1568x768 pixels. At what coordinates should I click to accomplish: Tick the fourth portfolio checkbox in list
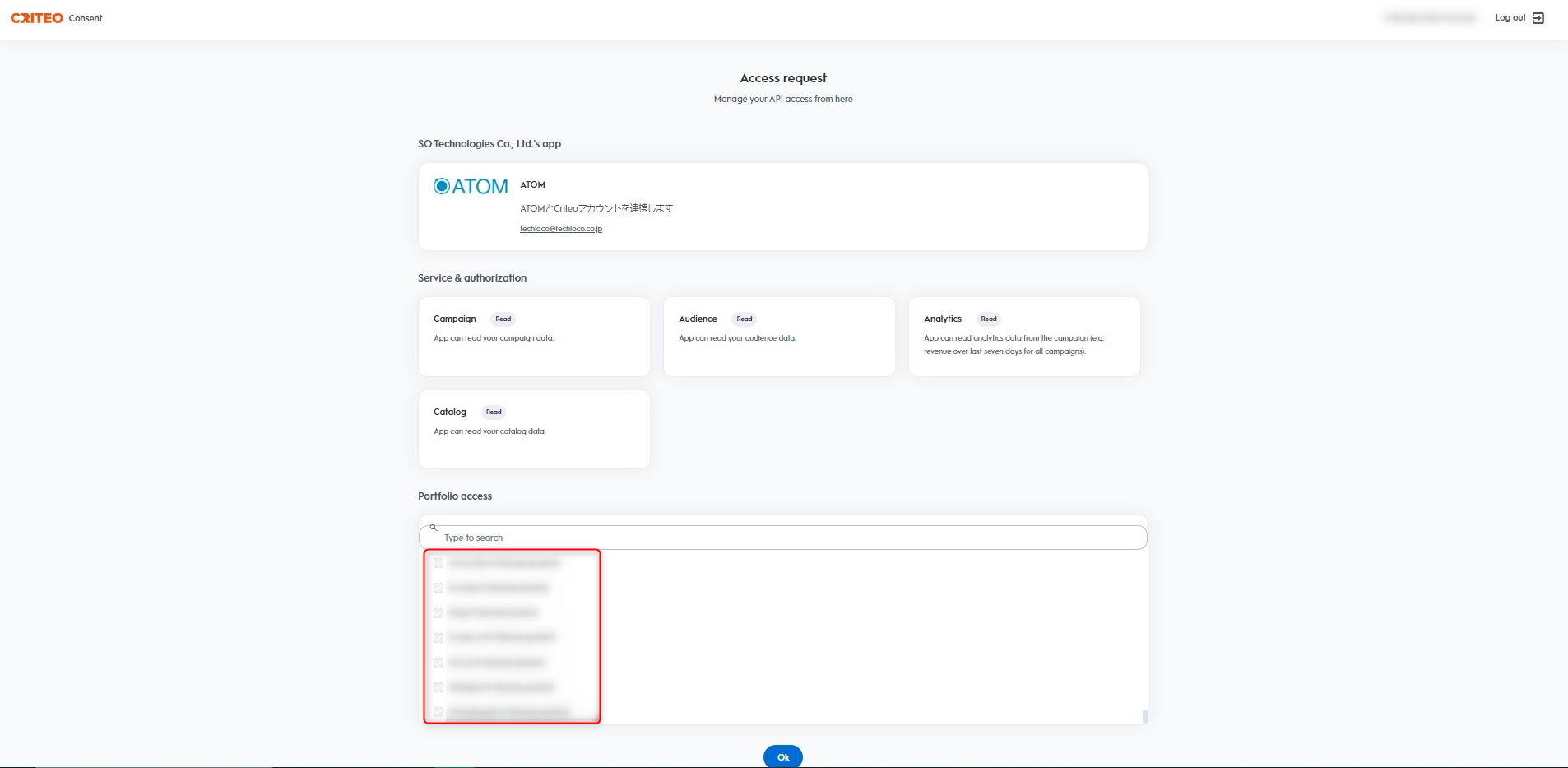tap(438, 638)
